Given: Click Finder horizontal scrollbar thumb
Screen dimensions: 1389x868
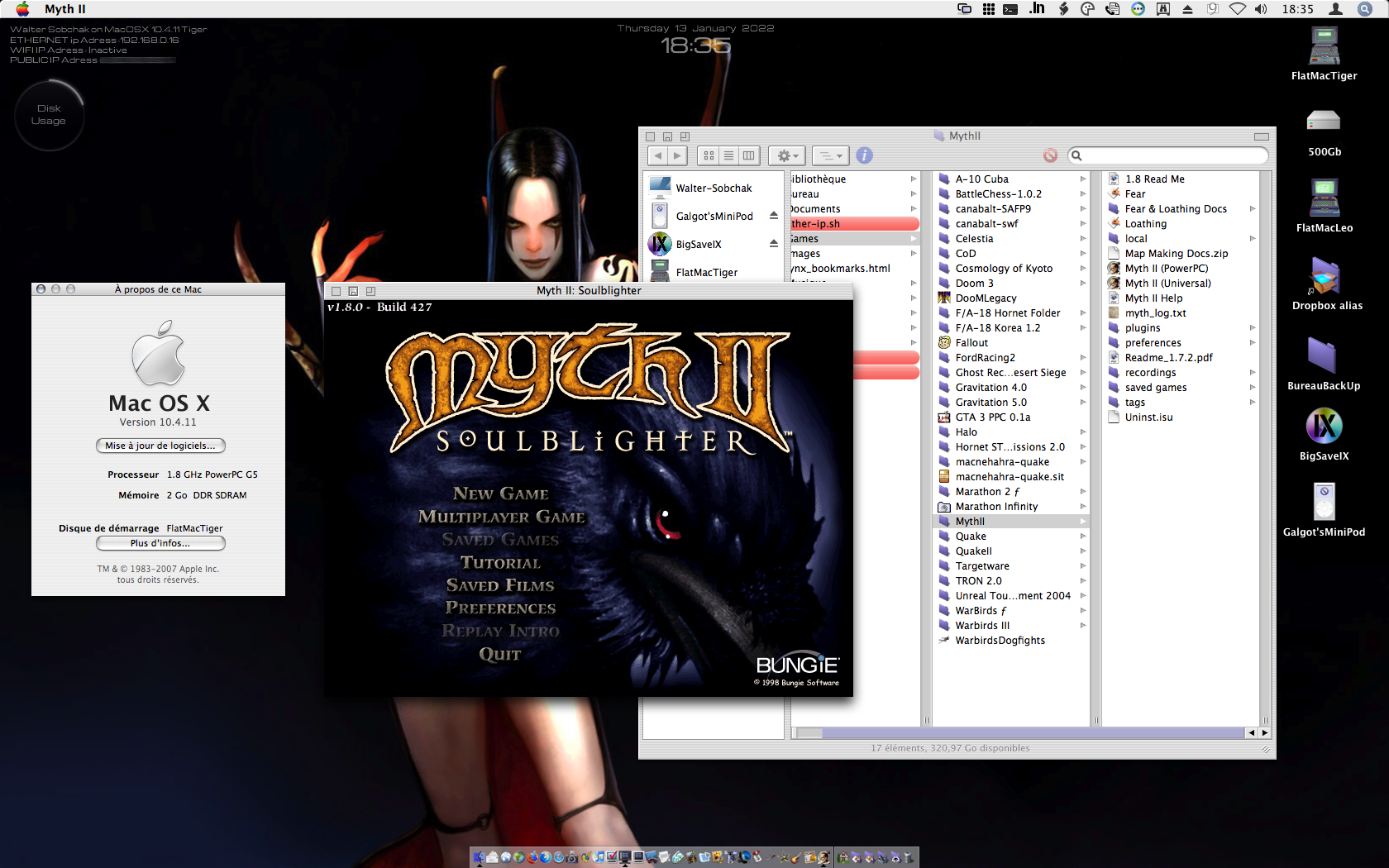Looking at the screenshot, I should coord(1033,732).
